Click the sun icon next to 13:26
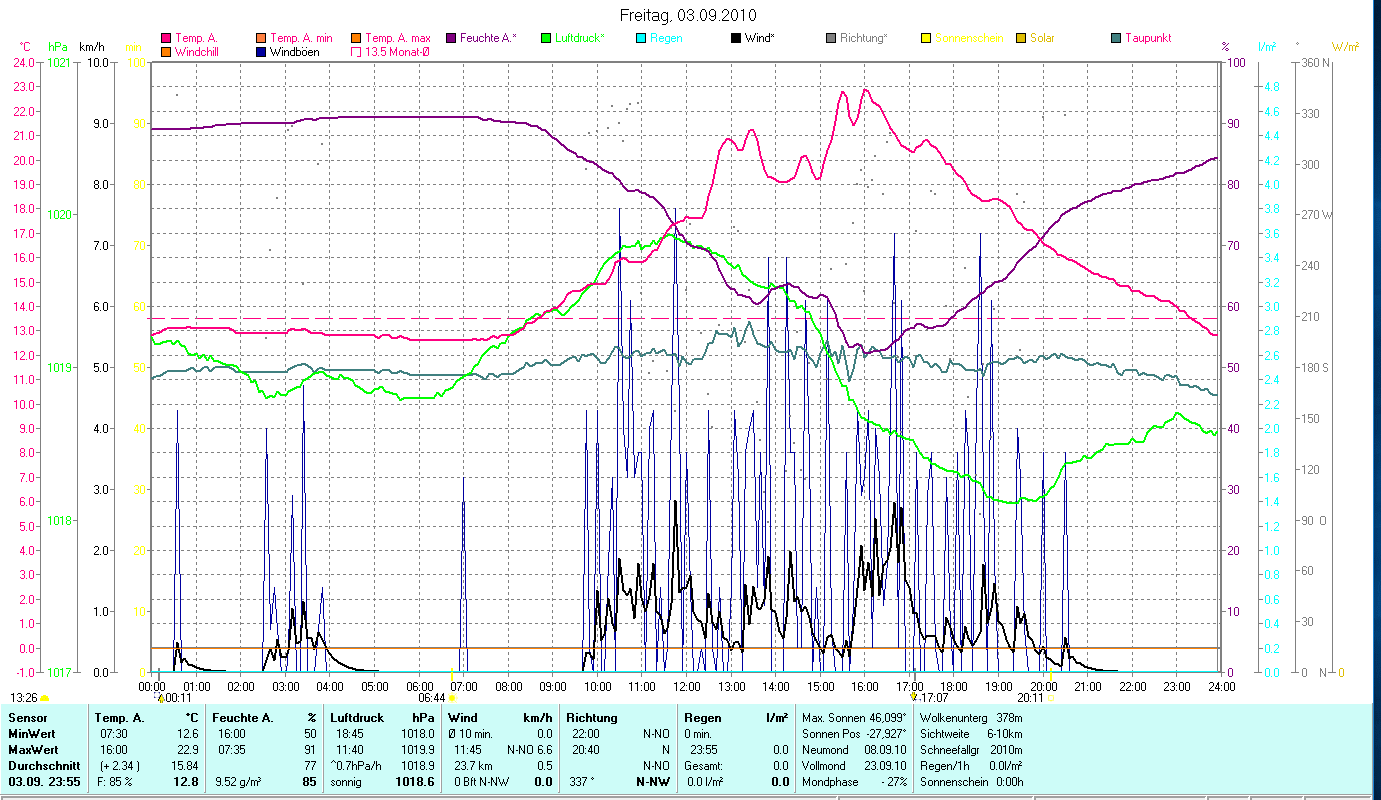The width and height of the screenshot is (1381, 800). 44,698
